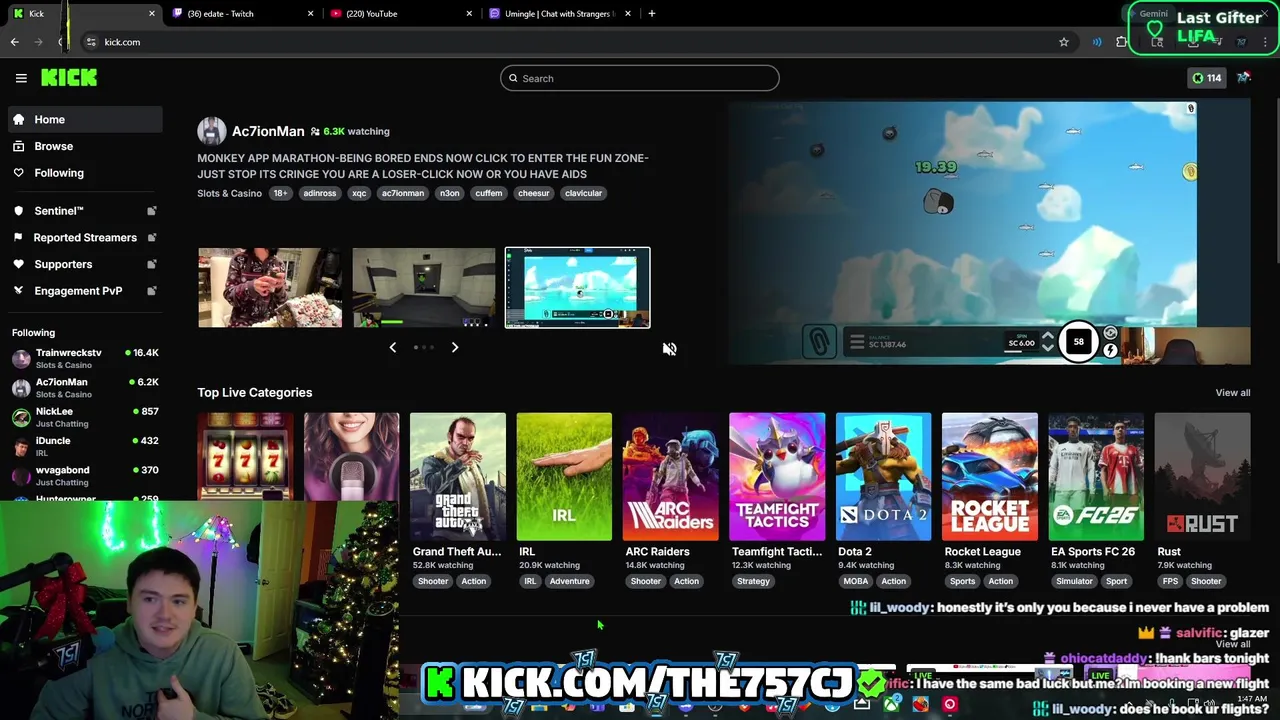
Task: Click the cuffem tag
Action: click(489, 193)
